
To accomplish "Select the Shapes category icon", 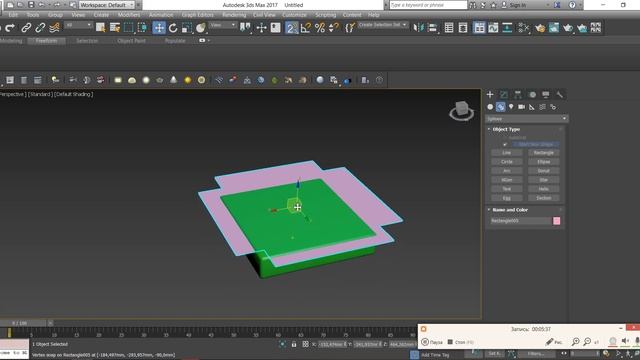I will [500, 107].
